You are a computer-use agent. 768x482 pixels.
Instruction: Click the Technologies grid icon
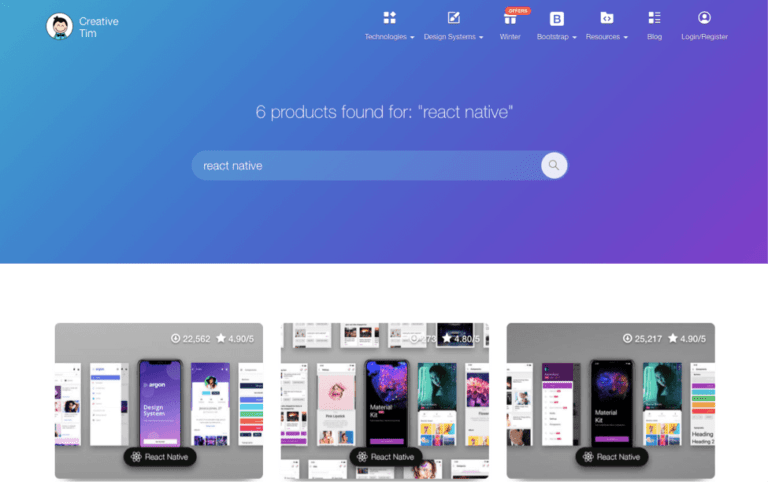tap(389, 18)
